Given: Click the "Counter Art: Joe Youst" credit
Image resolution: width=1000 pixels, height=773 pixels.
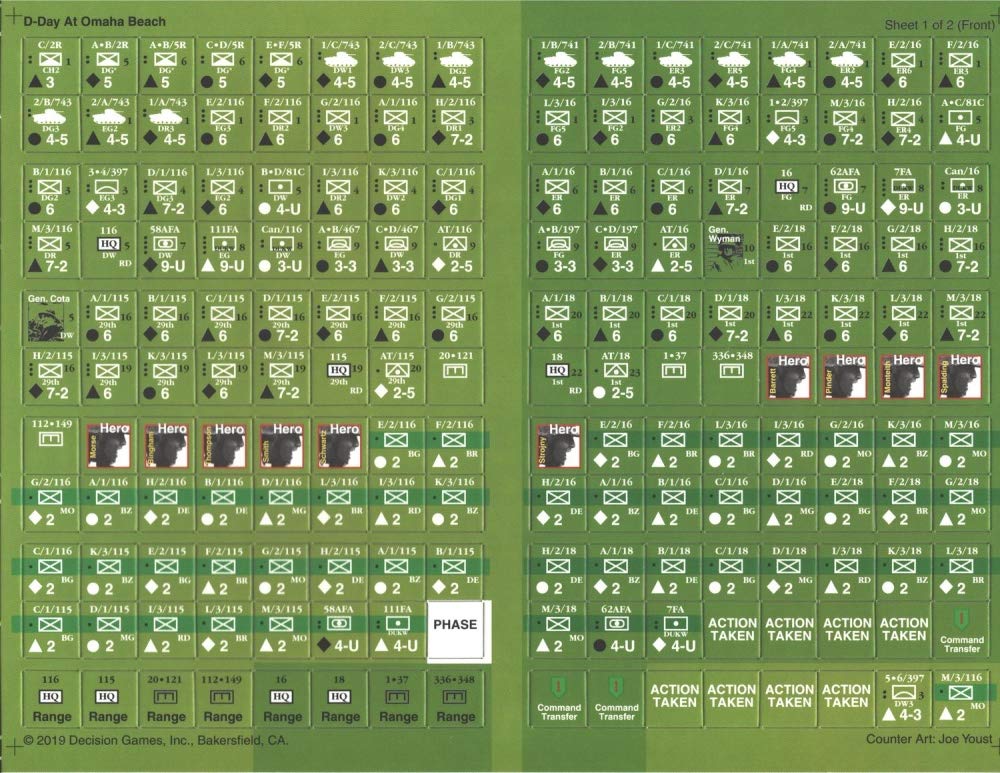Looking at the screenshot, I should click(x=929, y=739).
